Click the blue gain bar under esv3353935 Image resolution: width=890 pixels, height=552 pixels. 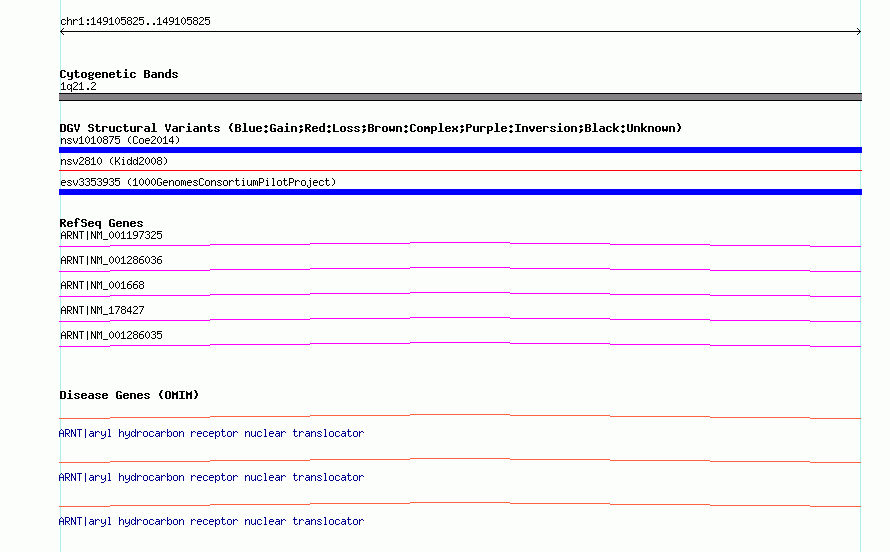[460, 192]
